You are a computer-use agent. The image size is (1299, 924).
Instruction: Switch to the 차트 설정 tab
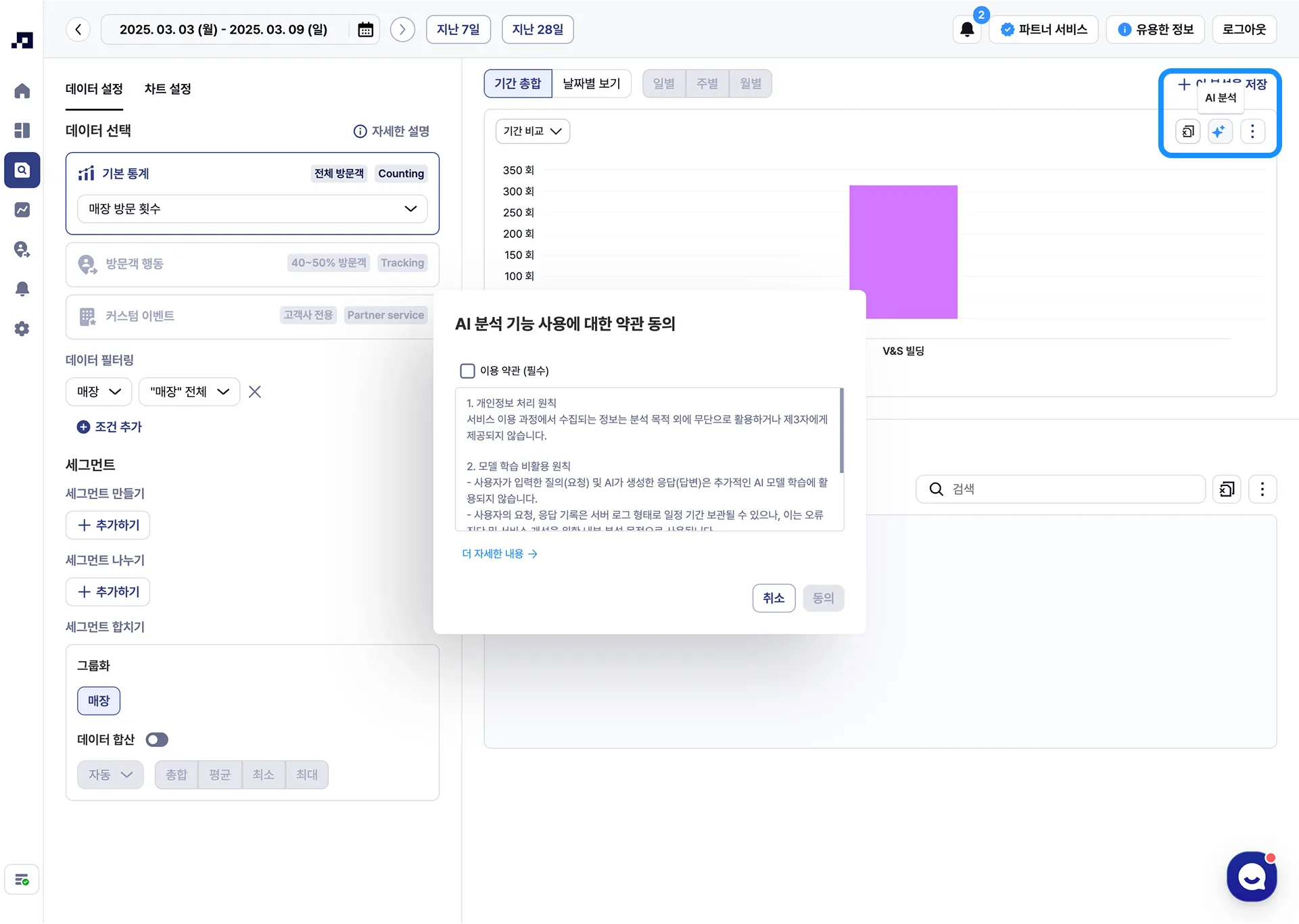168,89
